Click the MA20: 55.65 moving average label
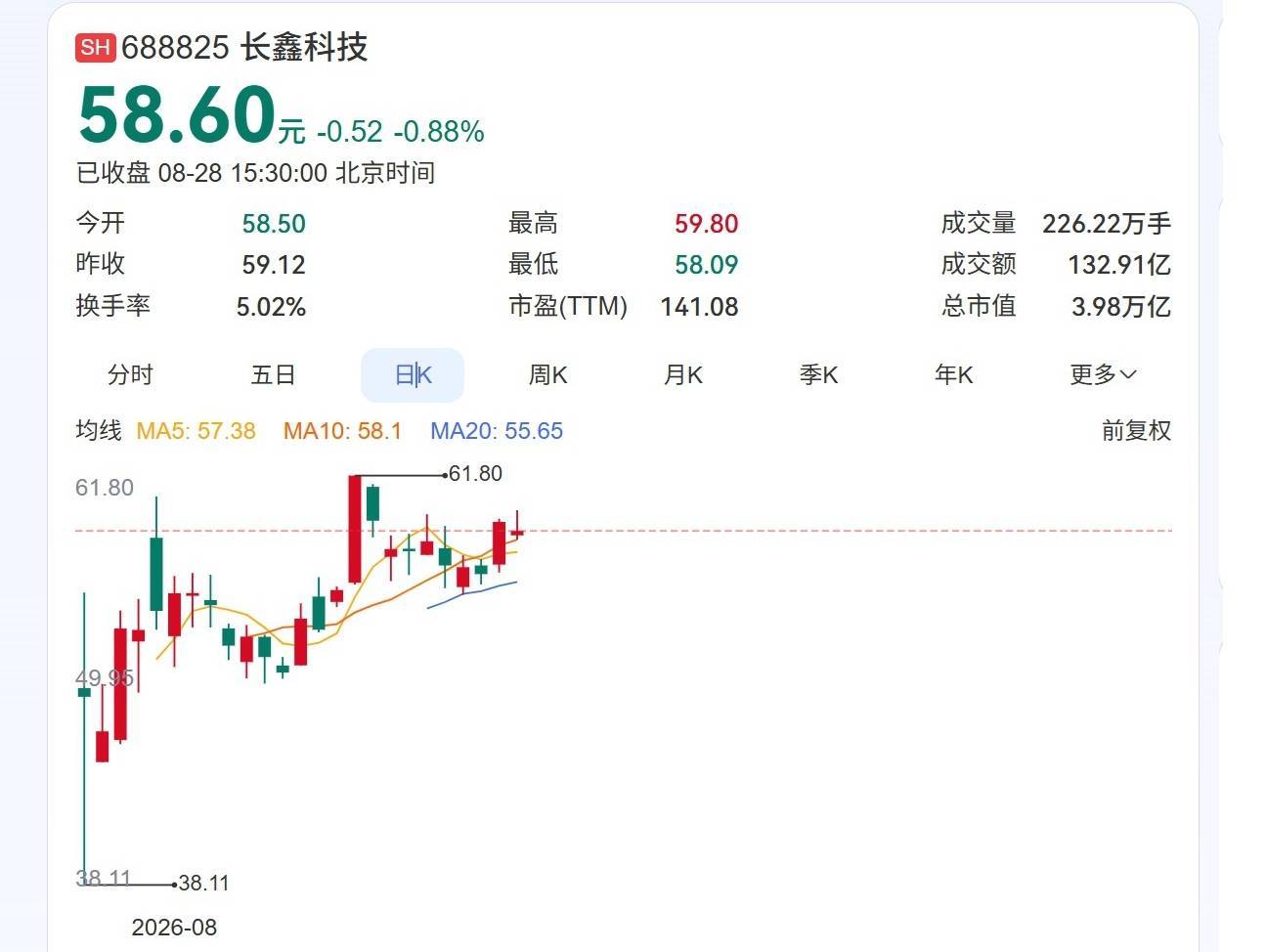 coord(497,431)
